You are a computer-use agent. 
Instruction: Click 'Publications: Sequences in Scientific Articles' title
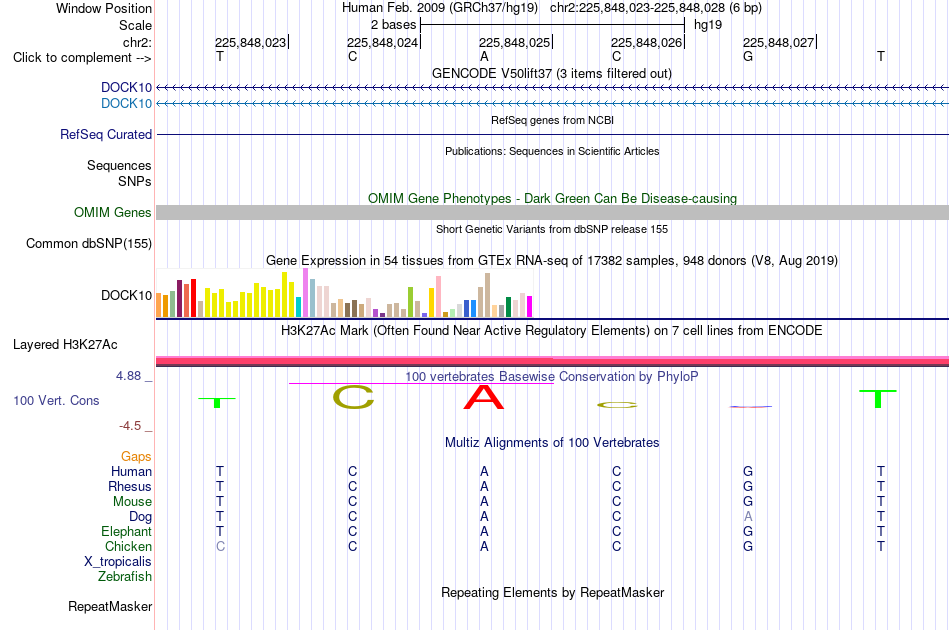click(x=552, y=151)
